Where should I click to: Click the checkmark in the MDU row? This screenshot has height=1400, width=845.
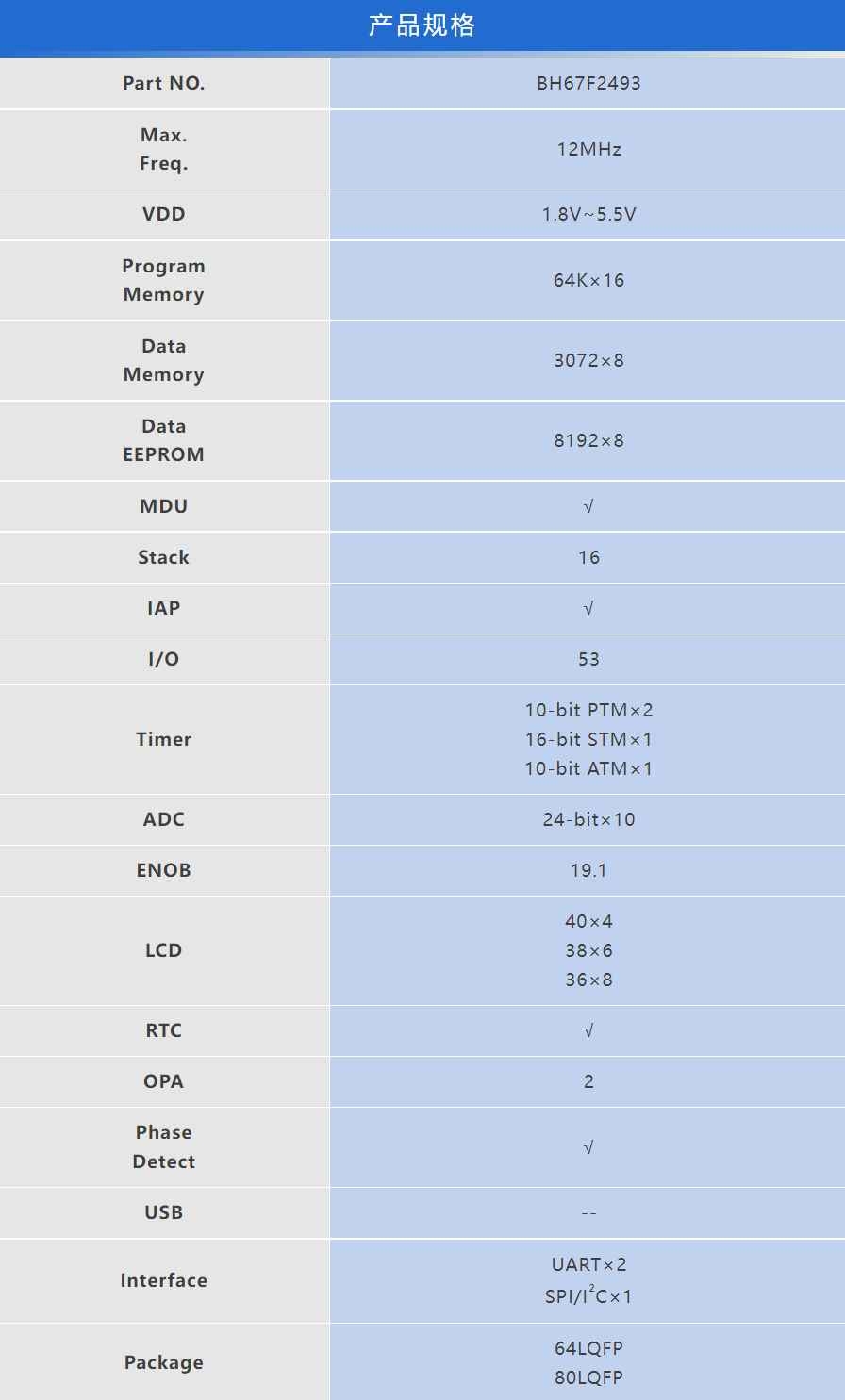coord(588,506)
